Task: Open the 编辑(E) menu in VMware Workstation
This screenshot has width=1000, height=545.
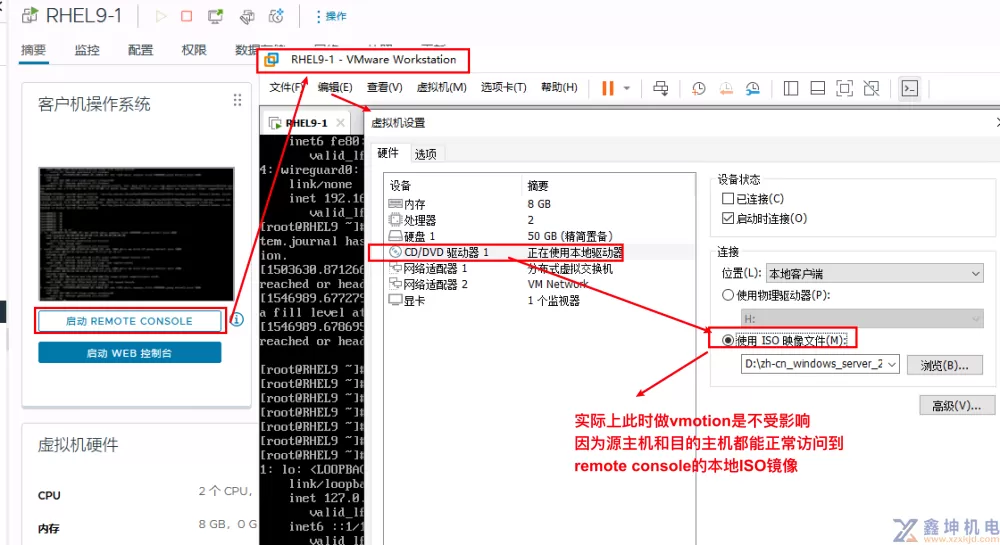Action: coord(335,87)
